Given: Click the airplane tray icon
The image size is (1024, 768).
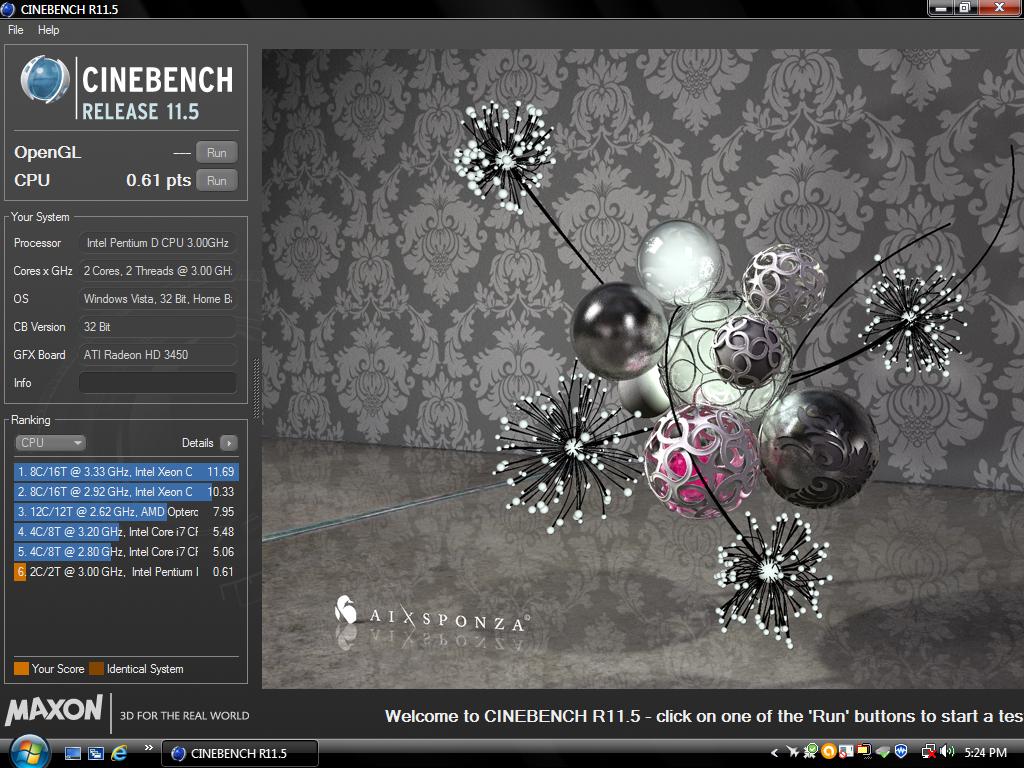Looking at the screenshot, I should (x=793, y=752).
